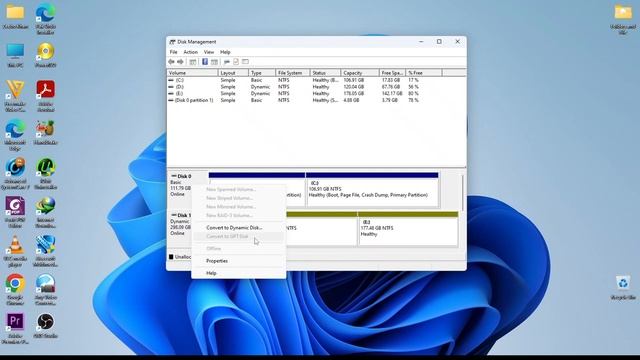Open the Help menu in the menu bar
Image resolution: width=640 pixels, height=360 pixels.
coord(225,52)
